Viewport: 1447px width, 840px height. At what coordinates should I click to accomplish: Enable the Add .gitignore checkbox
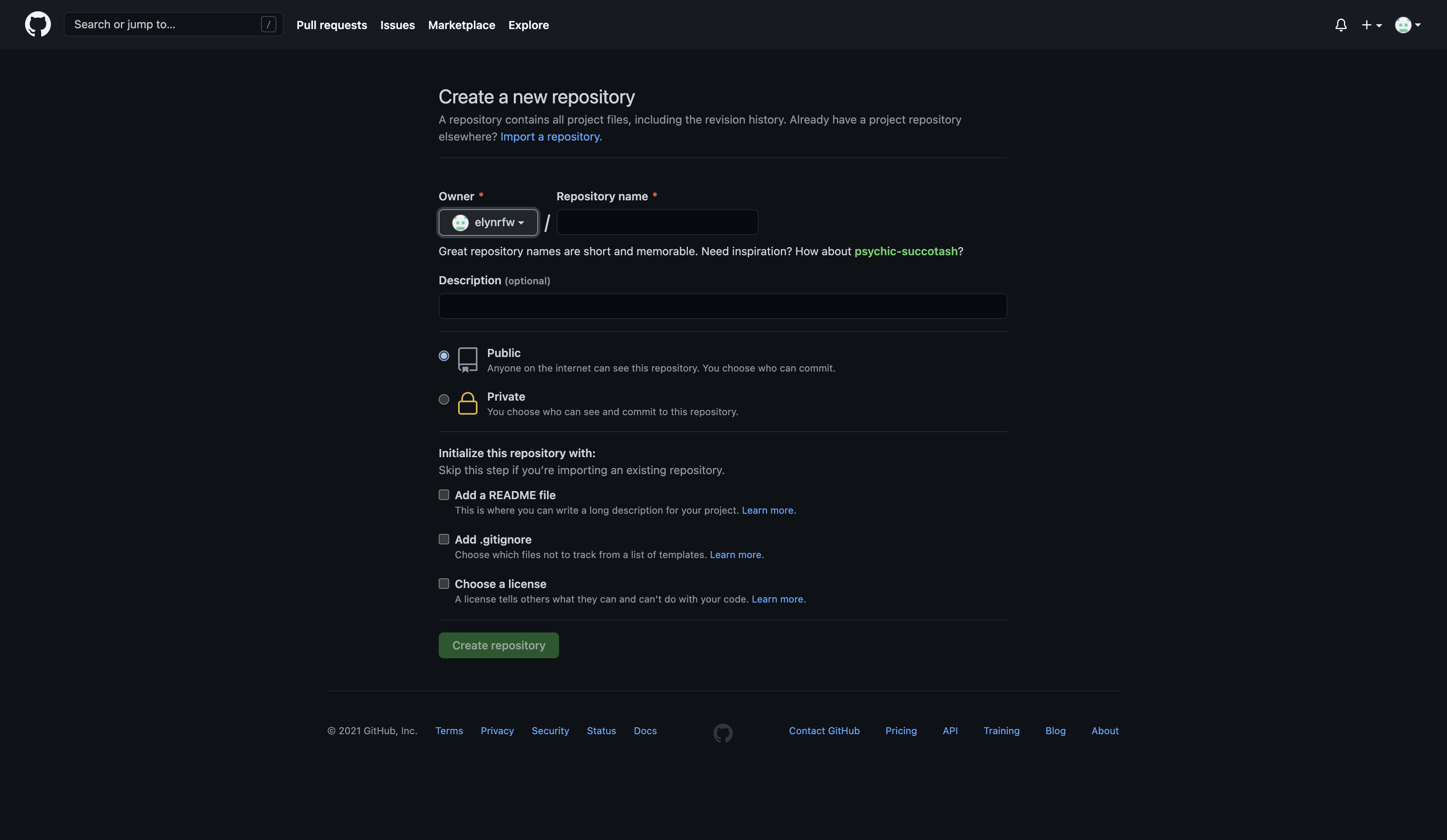coord(444,539)
